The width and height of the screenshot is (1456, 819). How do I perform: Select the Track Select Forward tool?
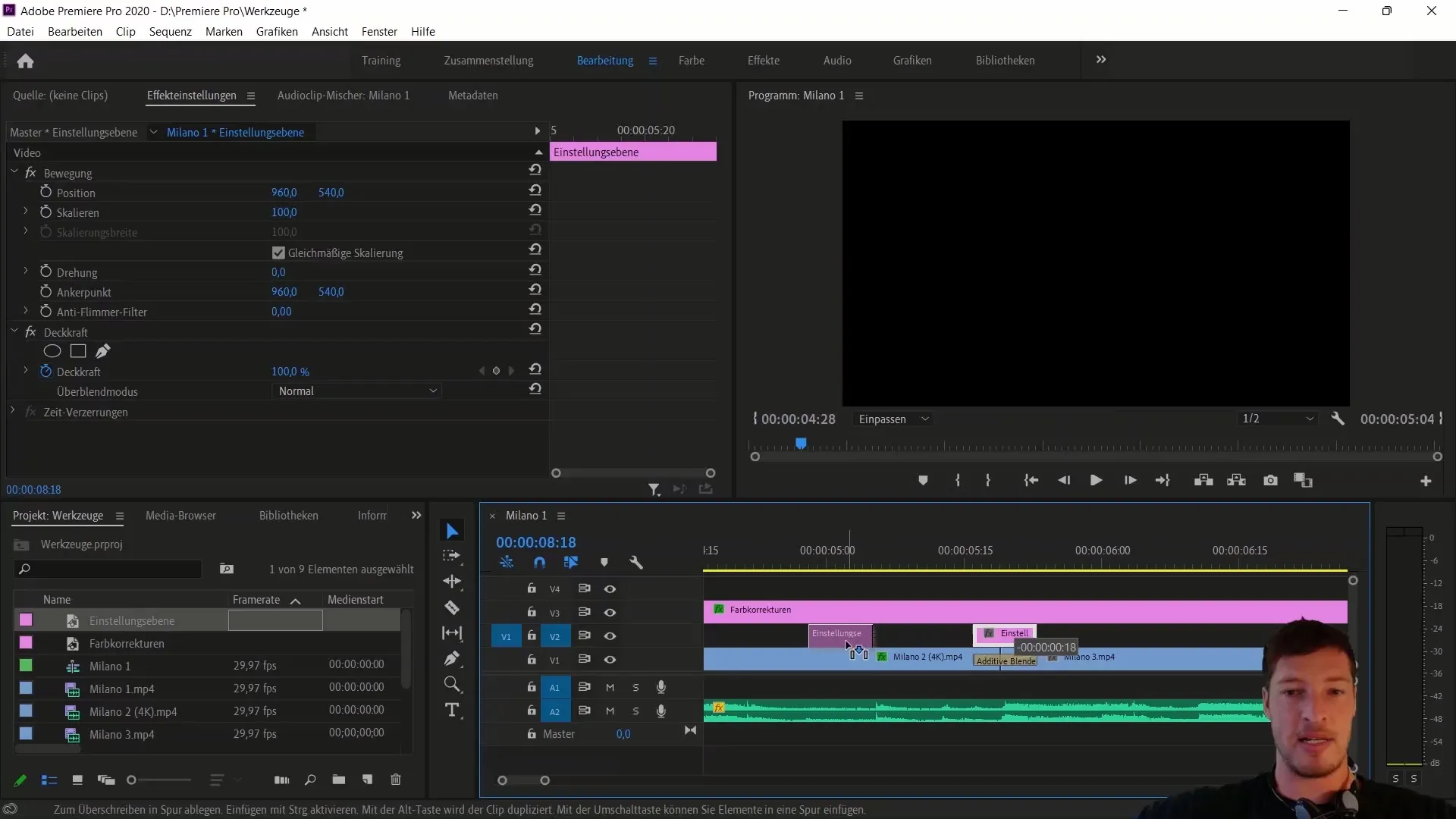(452, 556)
